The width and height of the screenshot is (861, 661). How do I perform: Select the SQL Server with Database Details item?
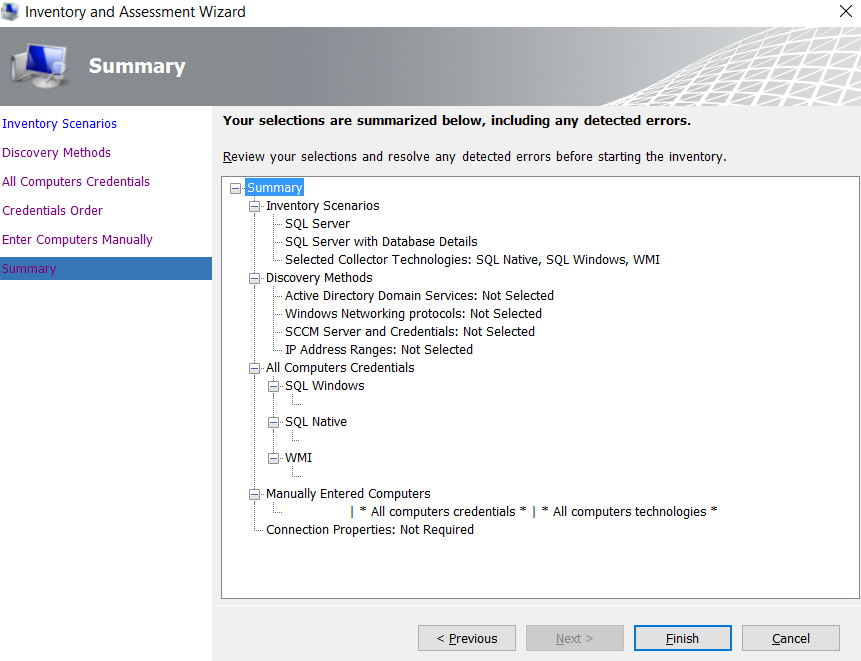[381, 242]
